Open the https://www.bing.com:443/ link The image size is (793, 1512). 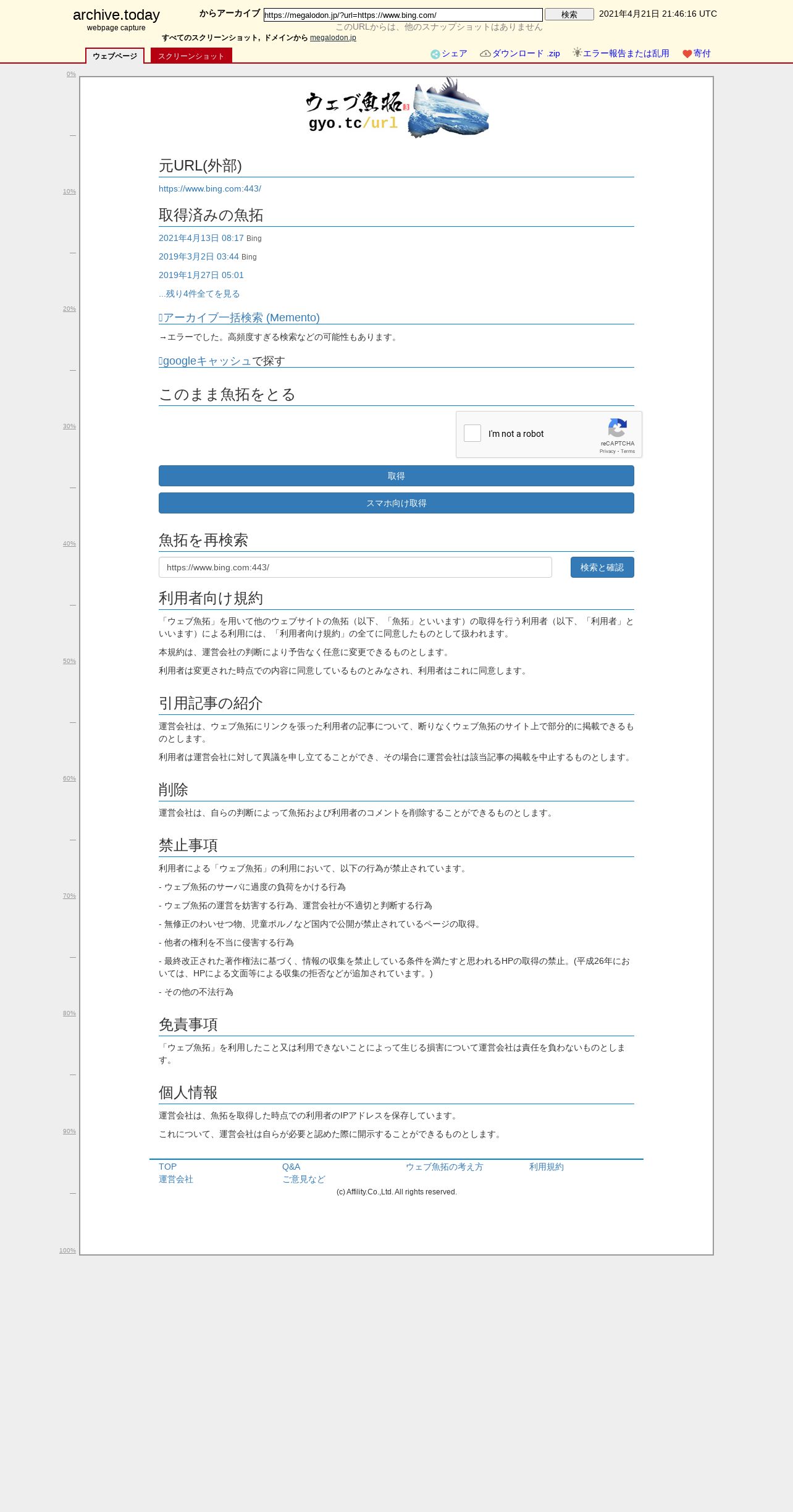[210, 188]
